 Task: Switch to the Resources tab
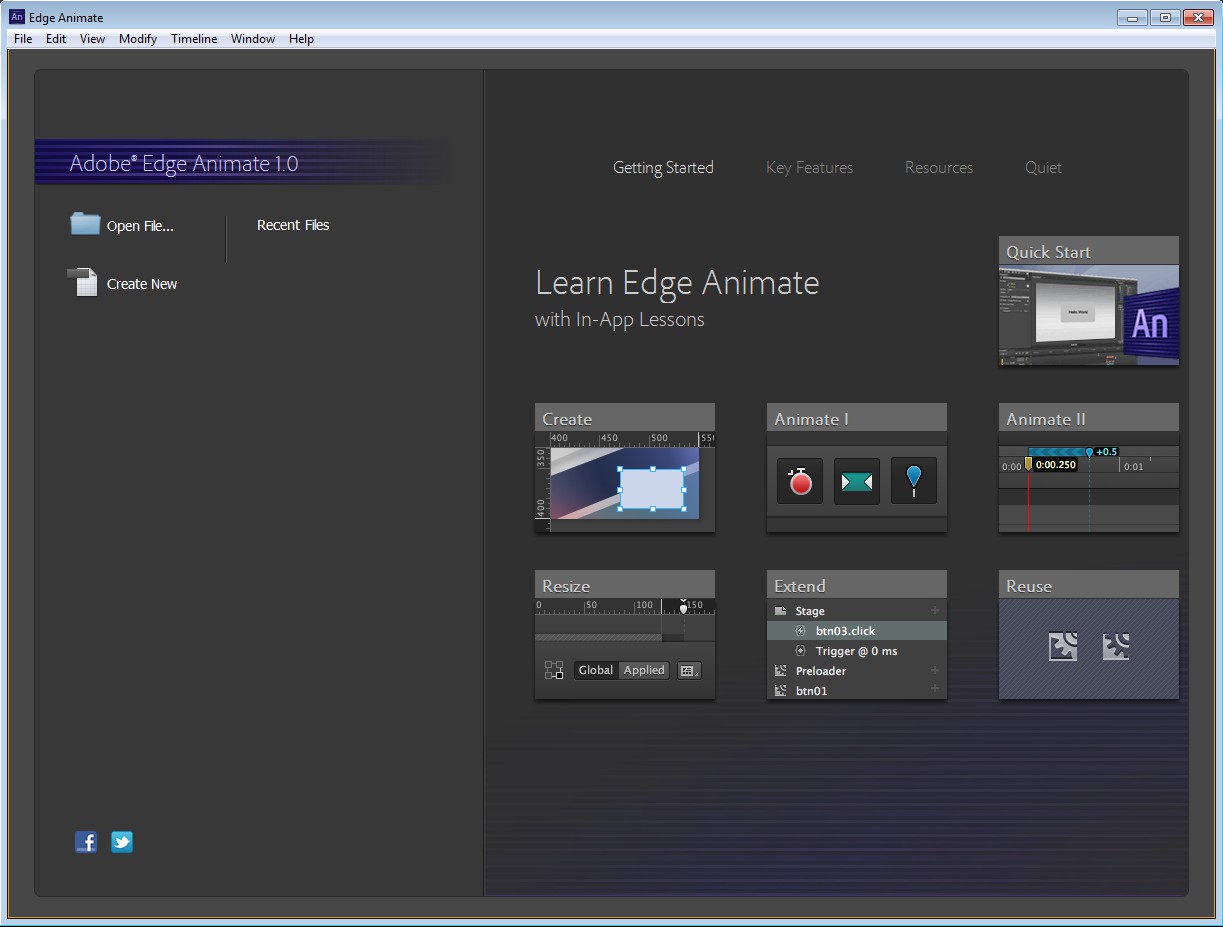(938, 168)
